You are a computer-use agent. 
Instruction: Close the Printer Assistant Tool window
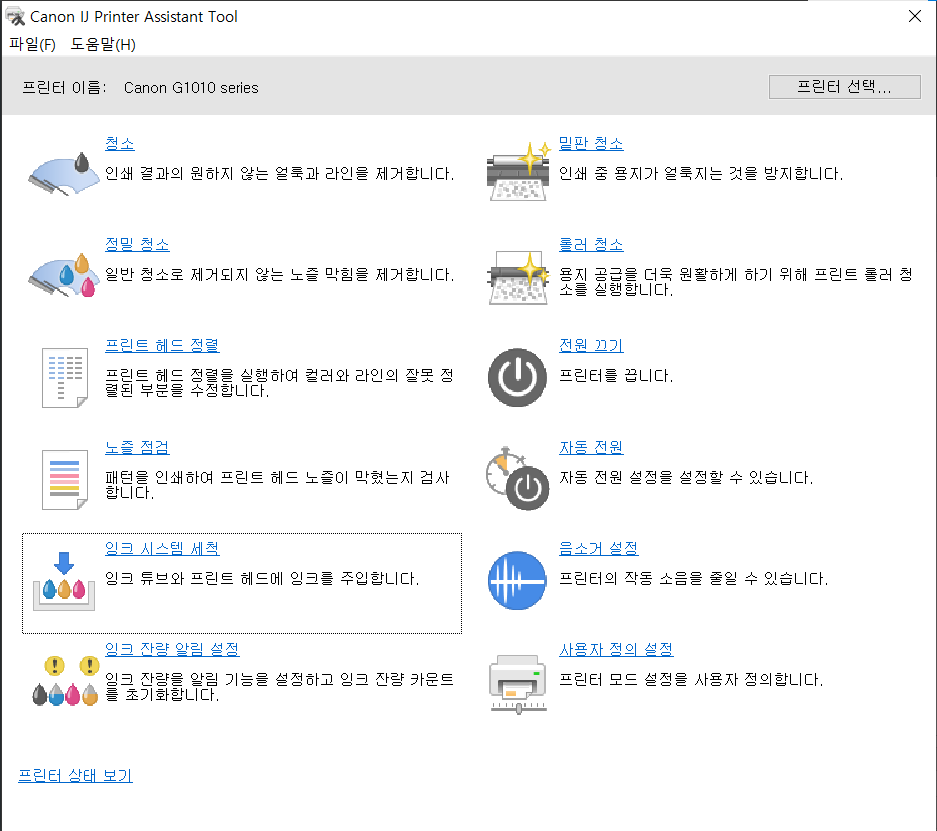point(915,16)
